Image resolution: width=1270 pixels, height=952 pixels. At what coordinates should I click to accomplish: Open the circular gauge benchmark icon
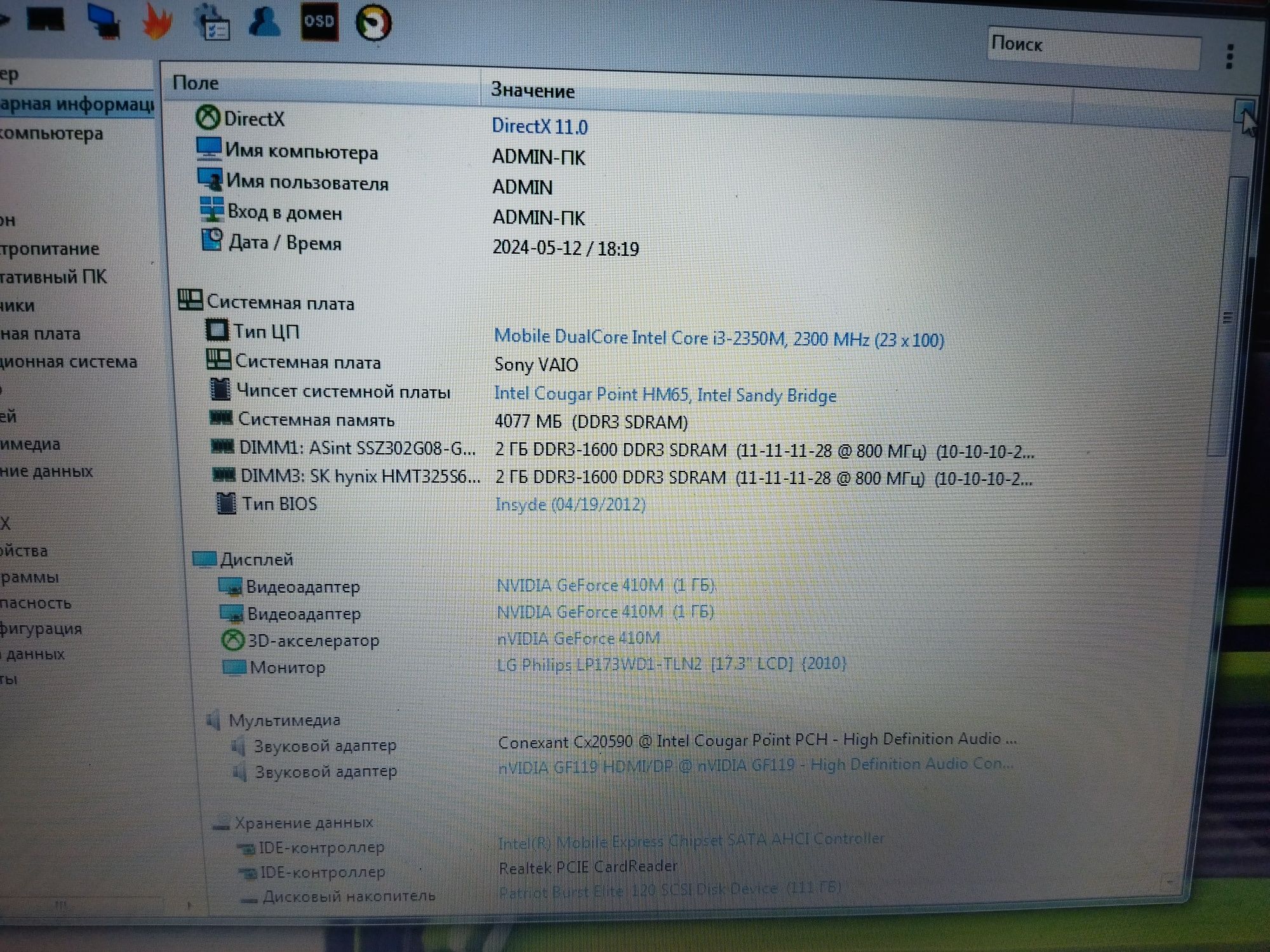point(373,23)
